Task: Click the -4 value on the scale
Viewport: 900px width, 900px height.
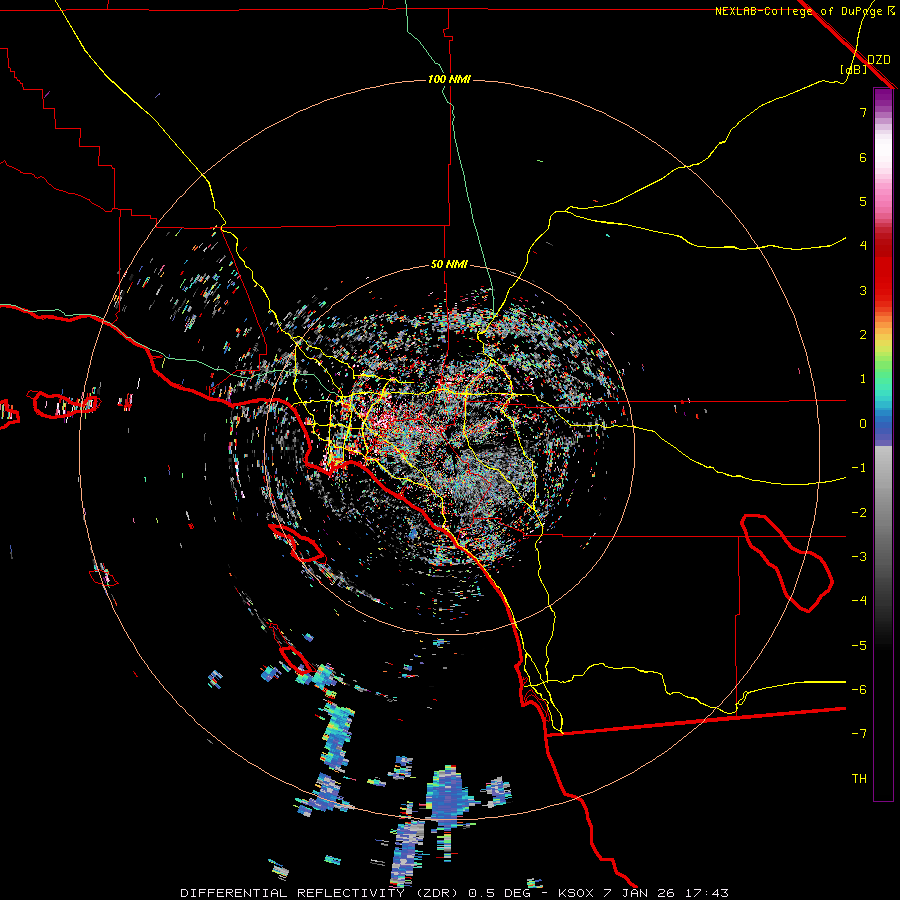Action: (859, 601)
